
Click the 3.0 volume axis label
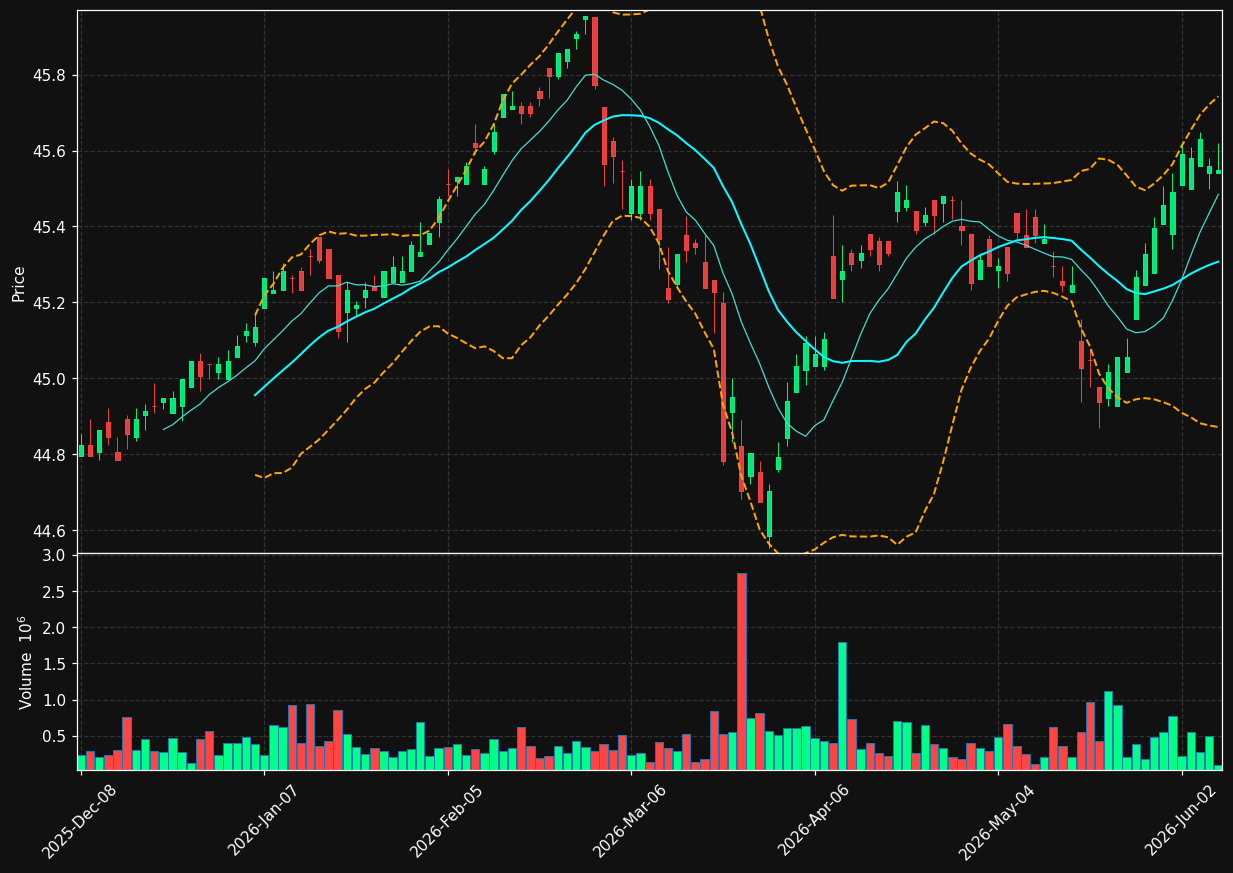56,556
